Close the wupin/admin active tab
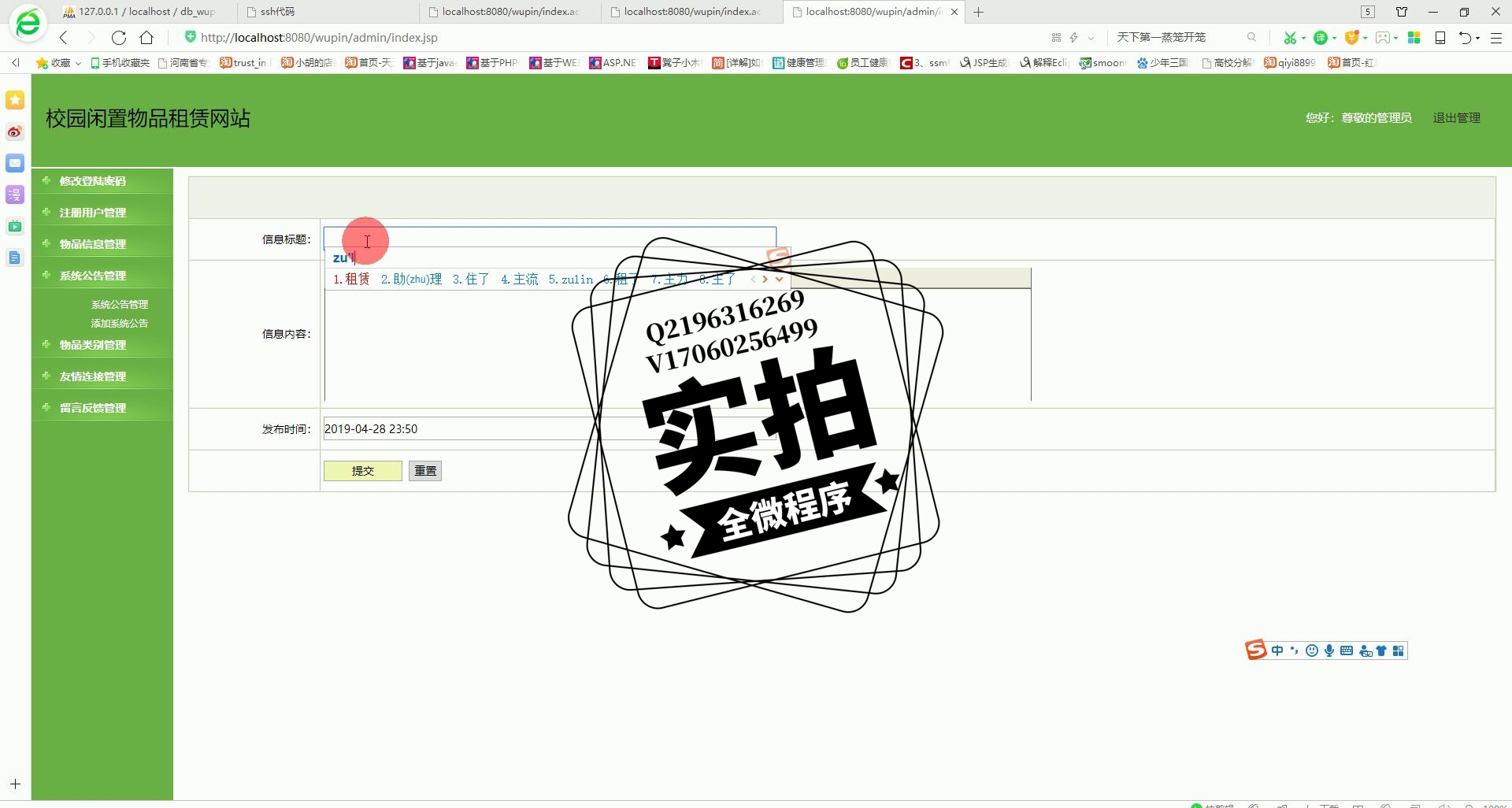This screenshot has height=808, width=1512. click(x=954, y=12)
